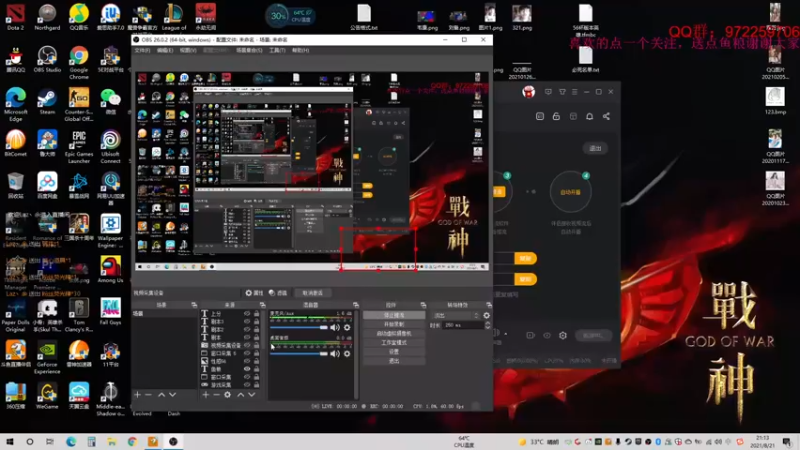This screenshot has height=450, width=800.
Task: Open desktop audio channel gear settings
Action: click(x=347, y=354)
